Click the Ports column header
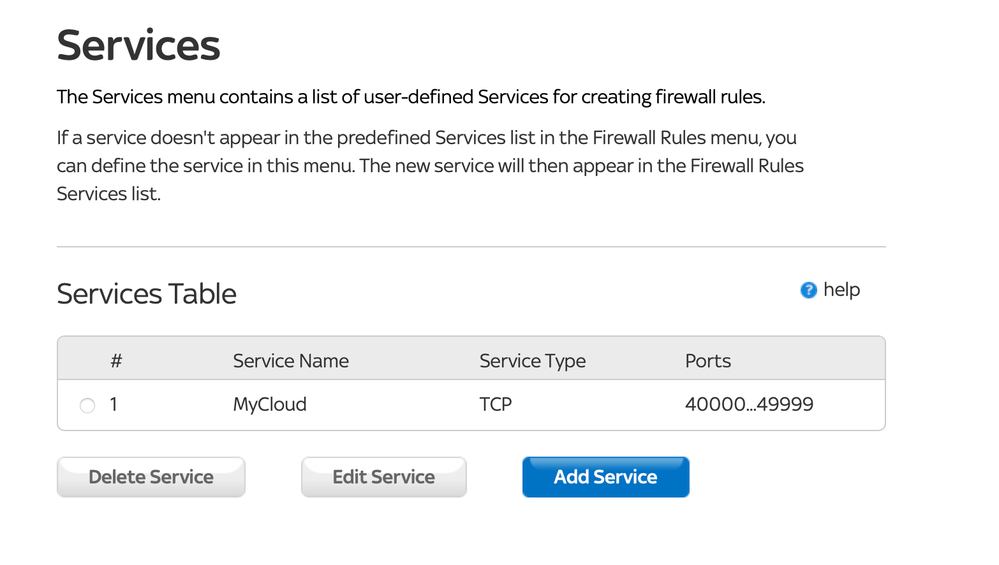 (x=708, y=361)
